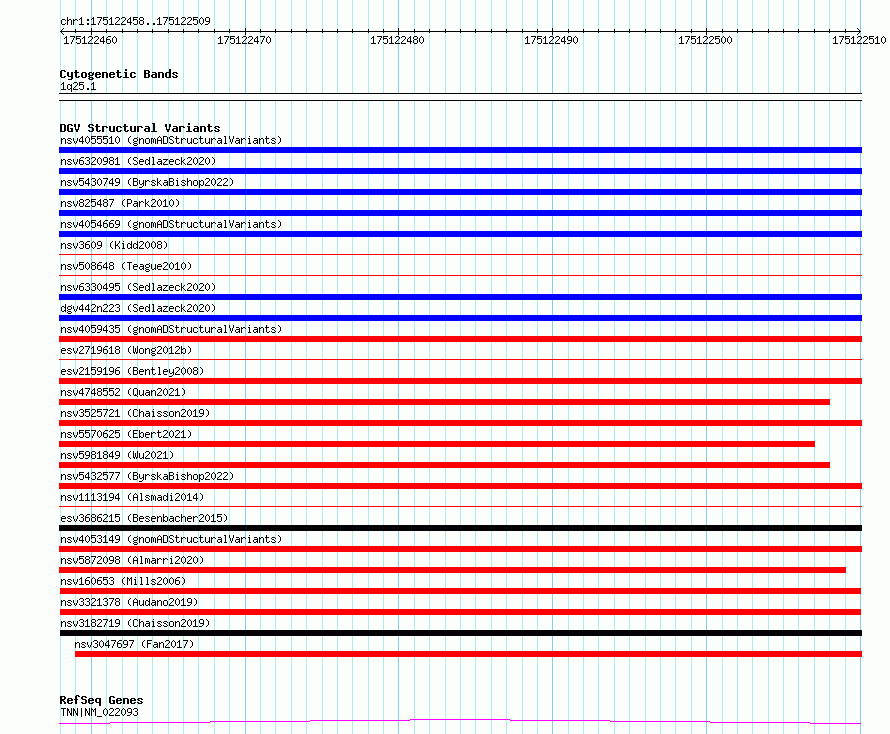Open nsv5432577 (ByrskaBishop2022) label
Viewport: 890px width, 734px height.
(x=147, y=476)
